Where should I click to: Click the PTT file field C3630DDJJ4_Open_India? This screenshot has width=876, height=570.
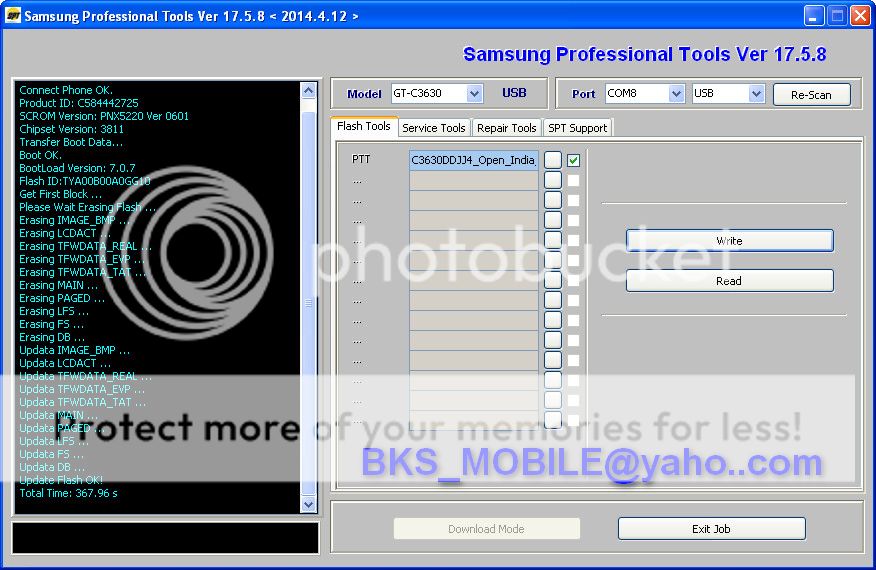click(474, 160)
